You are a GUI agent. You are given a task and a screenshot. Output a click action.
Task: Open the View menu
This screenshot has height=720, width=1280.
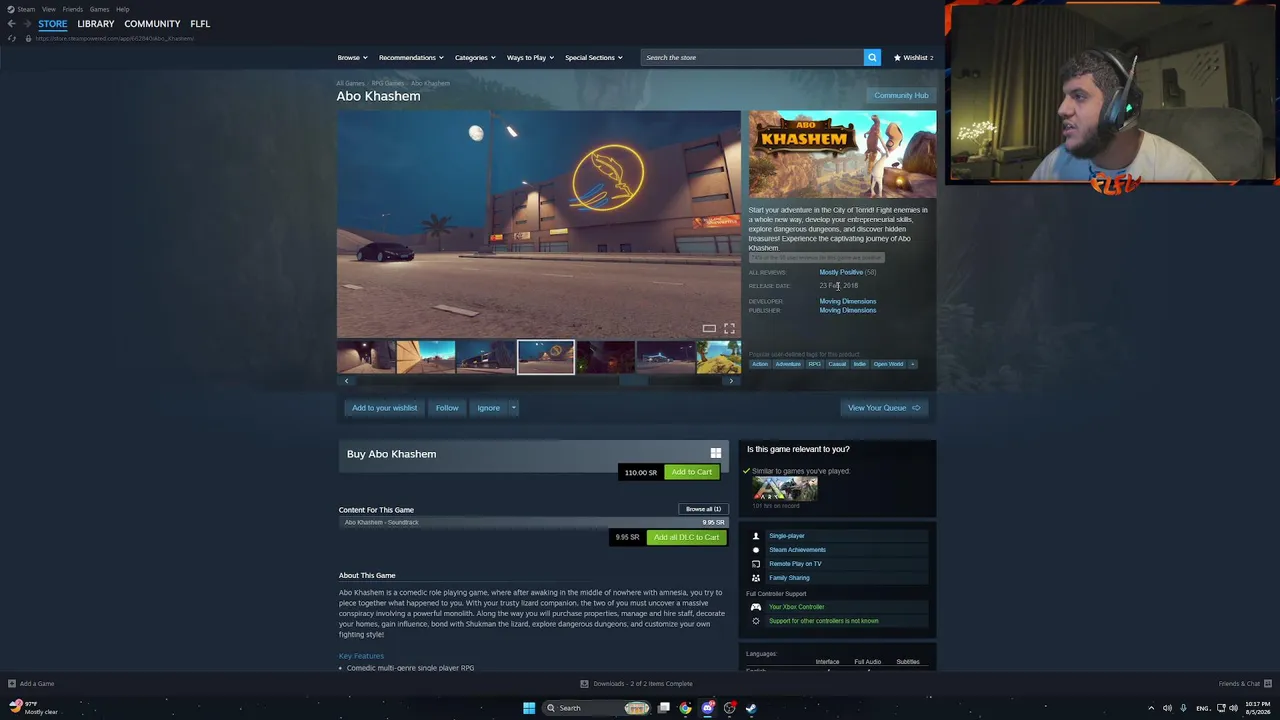tap(48, 9)
